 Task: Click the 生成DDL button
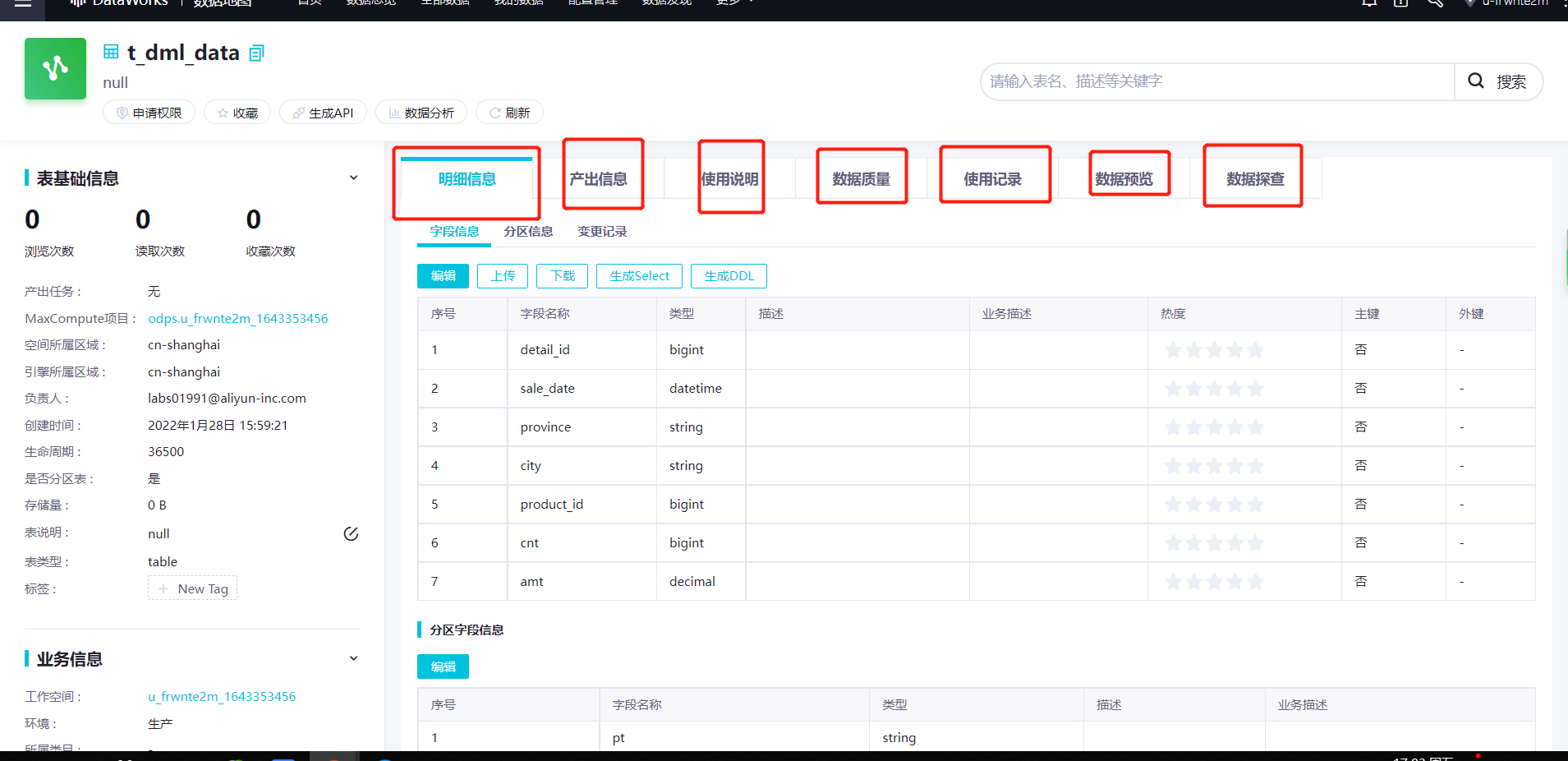pyautogui.click(x=728, y=275)
